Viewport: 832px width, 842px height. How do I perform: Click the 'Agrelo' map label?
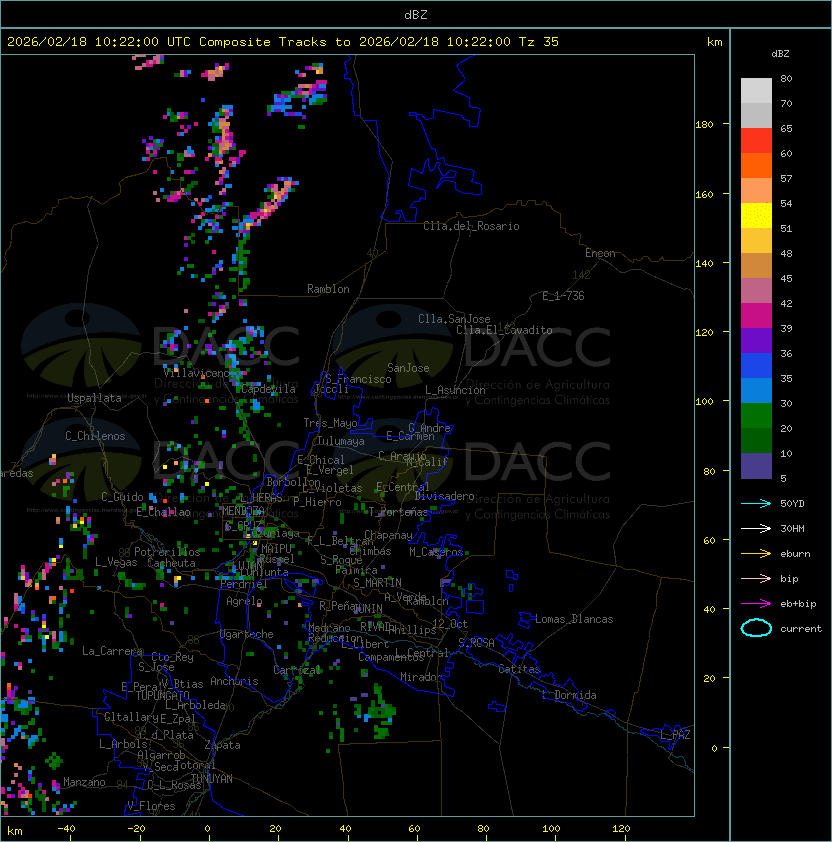(x=244, y=601)
